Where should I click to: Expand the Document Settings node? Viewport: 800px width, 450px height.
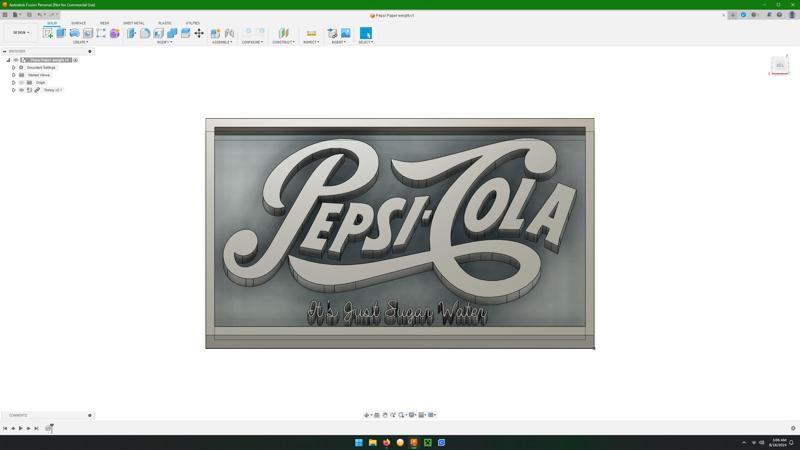pyautogui.click(x=14, y=67)
